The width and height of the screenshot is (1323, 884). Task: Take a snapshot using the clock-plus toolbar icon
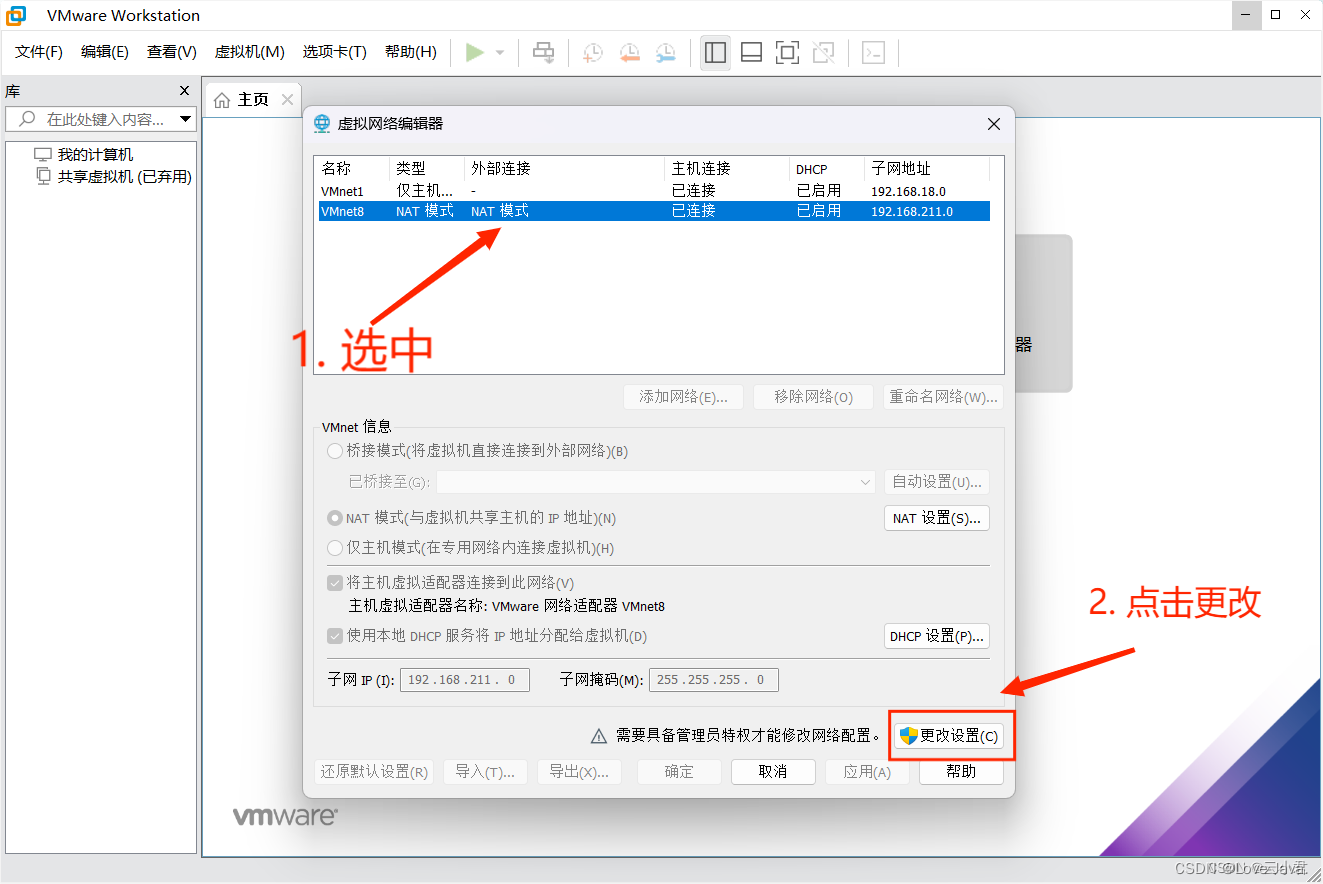[x=593, y=53]
